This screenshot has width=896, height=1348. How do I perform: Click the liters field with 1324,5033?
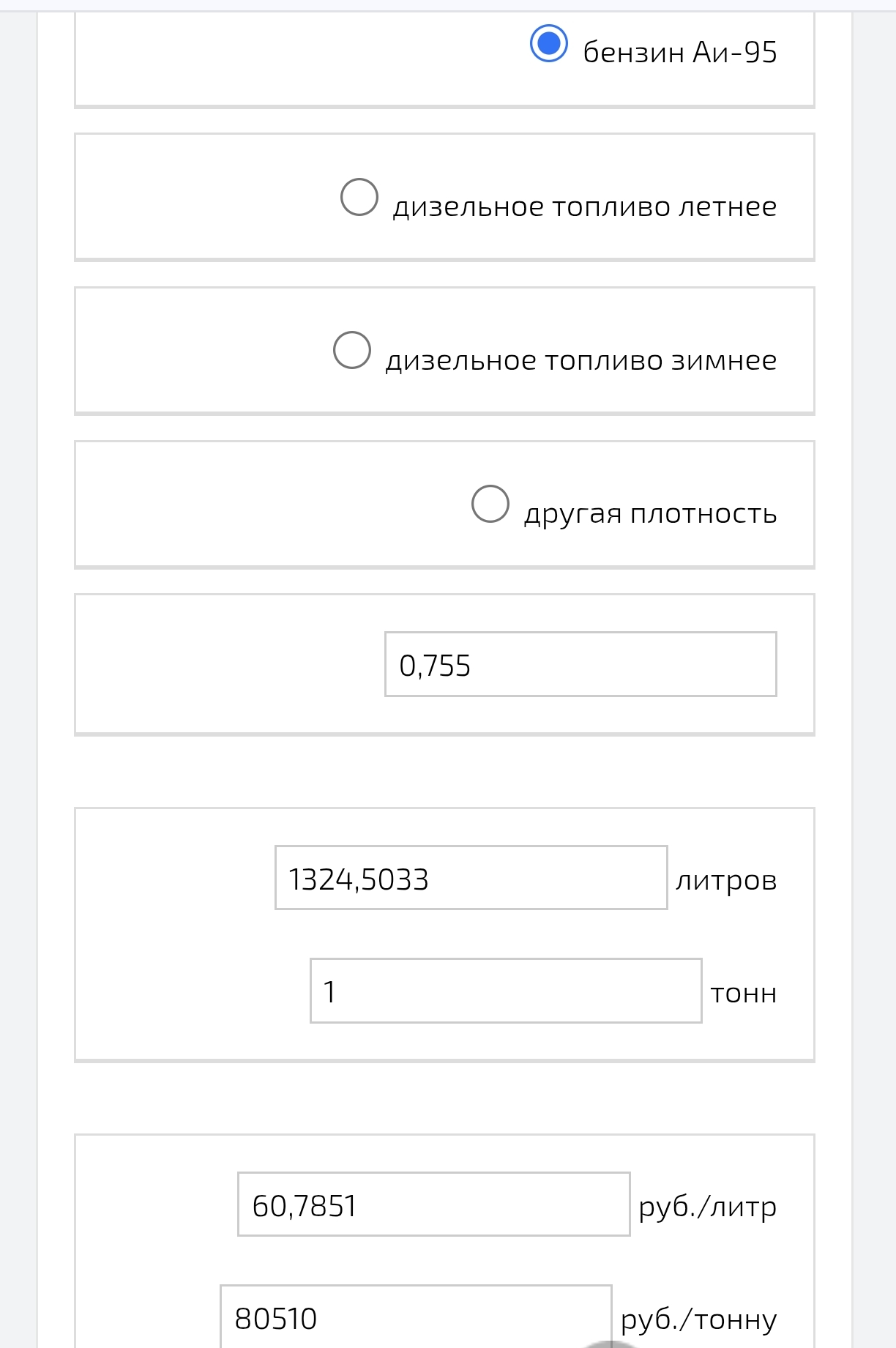pyautogui.click(x=471, y=878)
